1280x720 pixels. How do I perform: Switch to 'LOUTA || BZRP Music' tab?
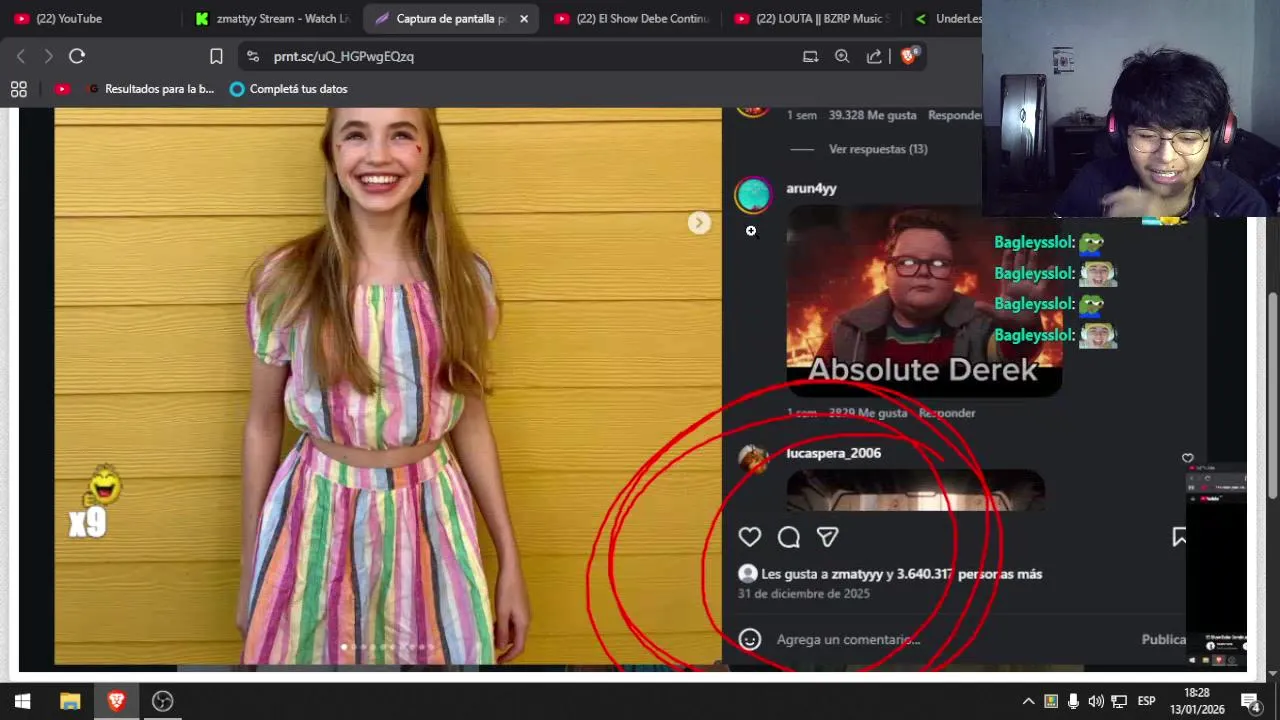[x=812, y=18]
